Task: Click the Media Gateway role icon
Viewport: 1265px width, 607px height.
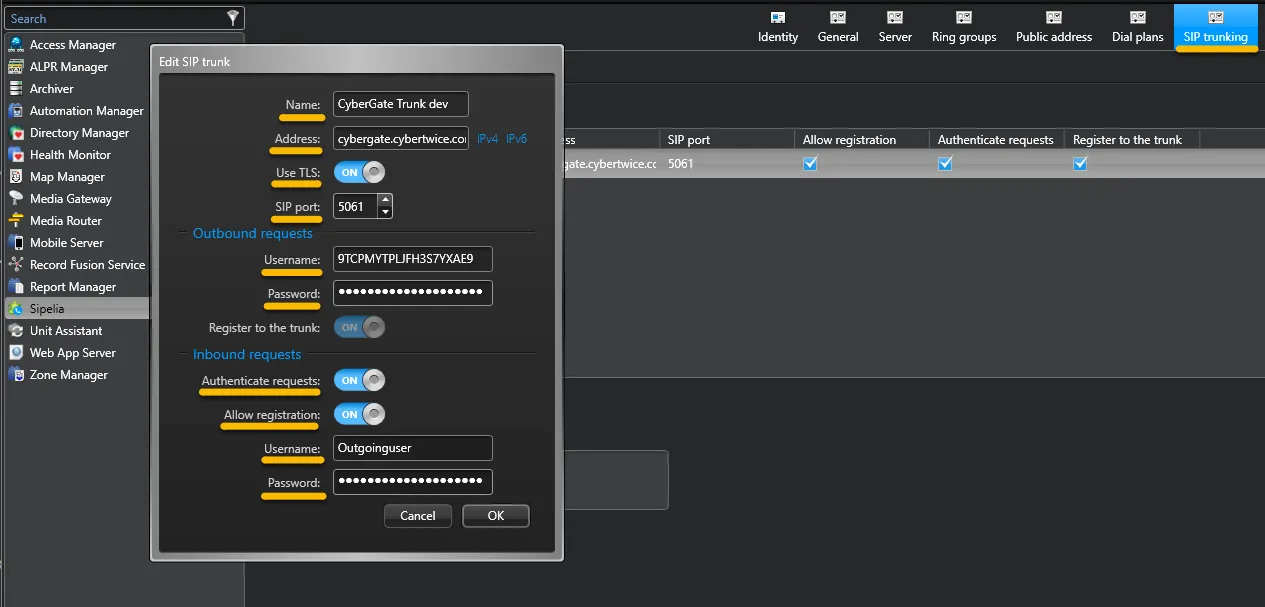Action: (x=16, y=199)
